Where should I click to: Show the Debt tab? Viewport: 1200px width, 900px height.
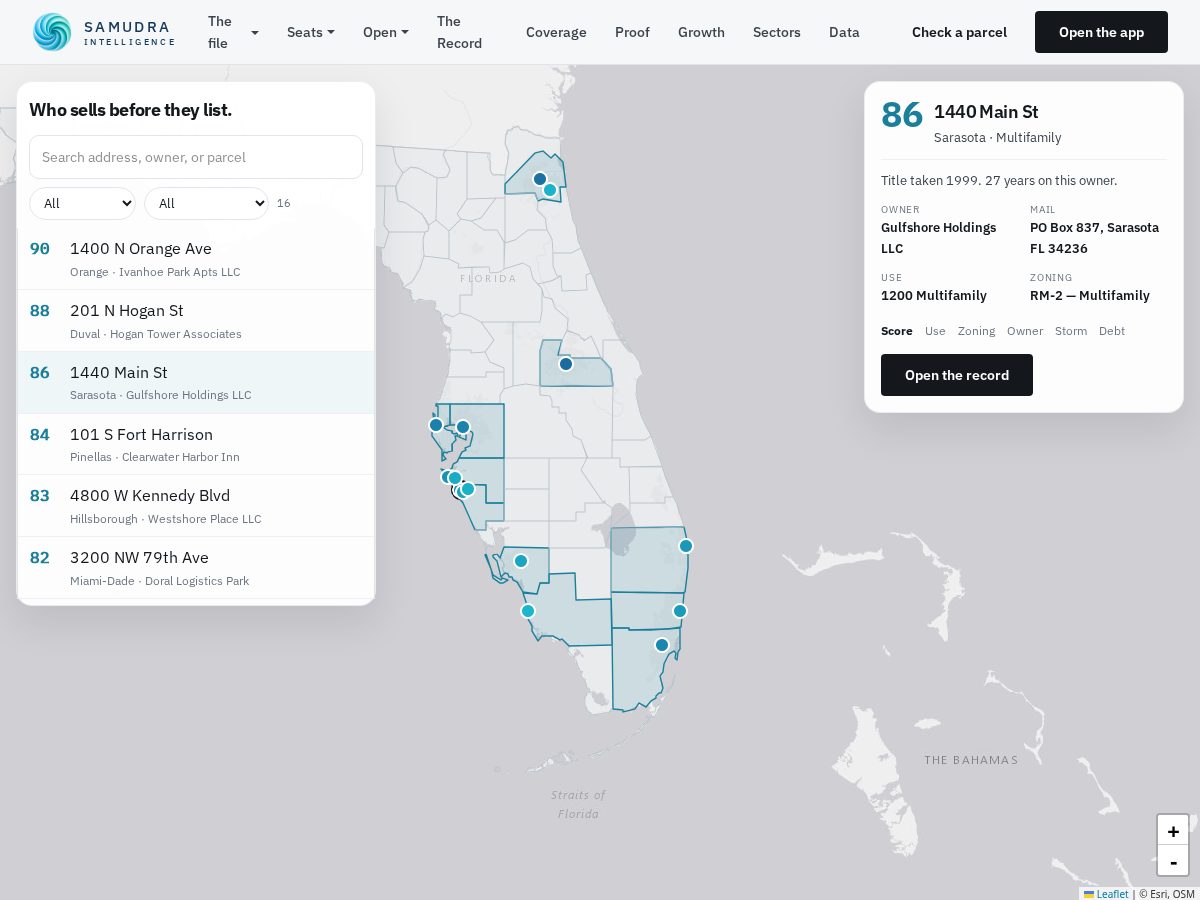click(1112, 331)
